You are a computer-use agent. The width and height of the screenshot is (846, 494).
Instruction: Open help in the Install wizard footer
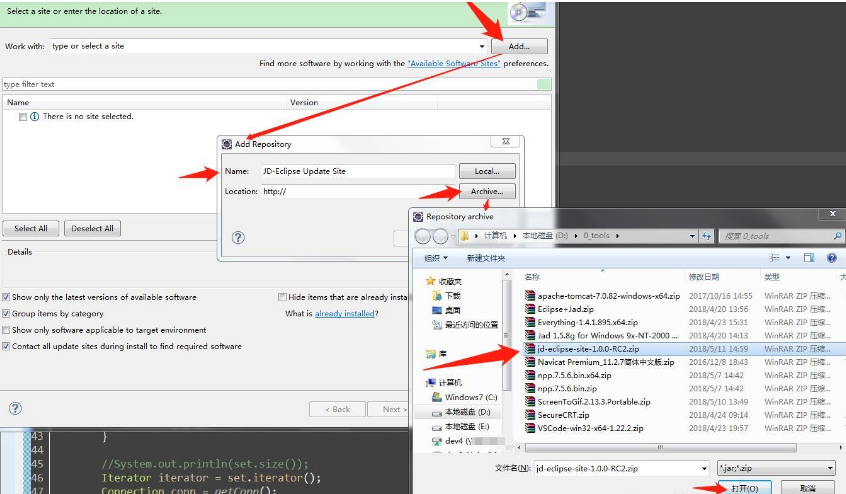pos(15,408)
